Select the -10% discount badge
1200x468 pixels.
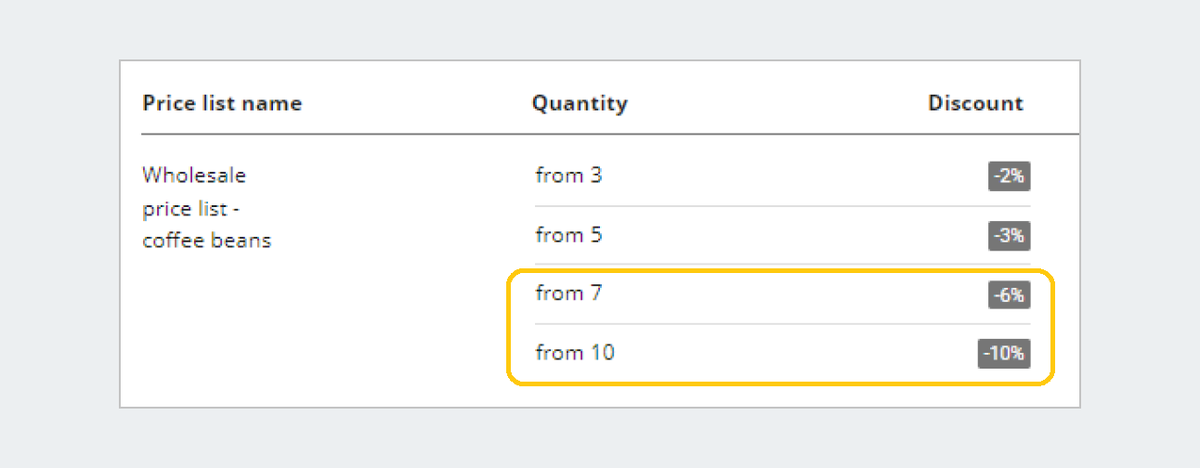tap(1004, 354)
